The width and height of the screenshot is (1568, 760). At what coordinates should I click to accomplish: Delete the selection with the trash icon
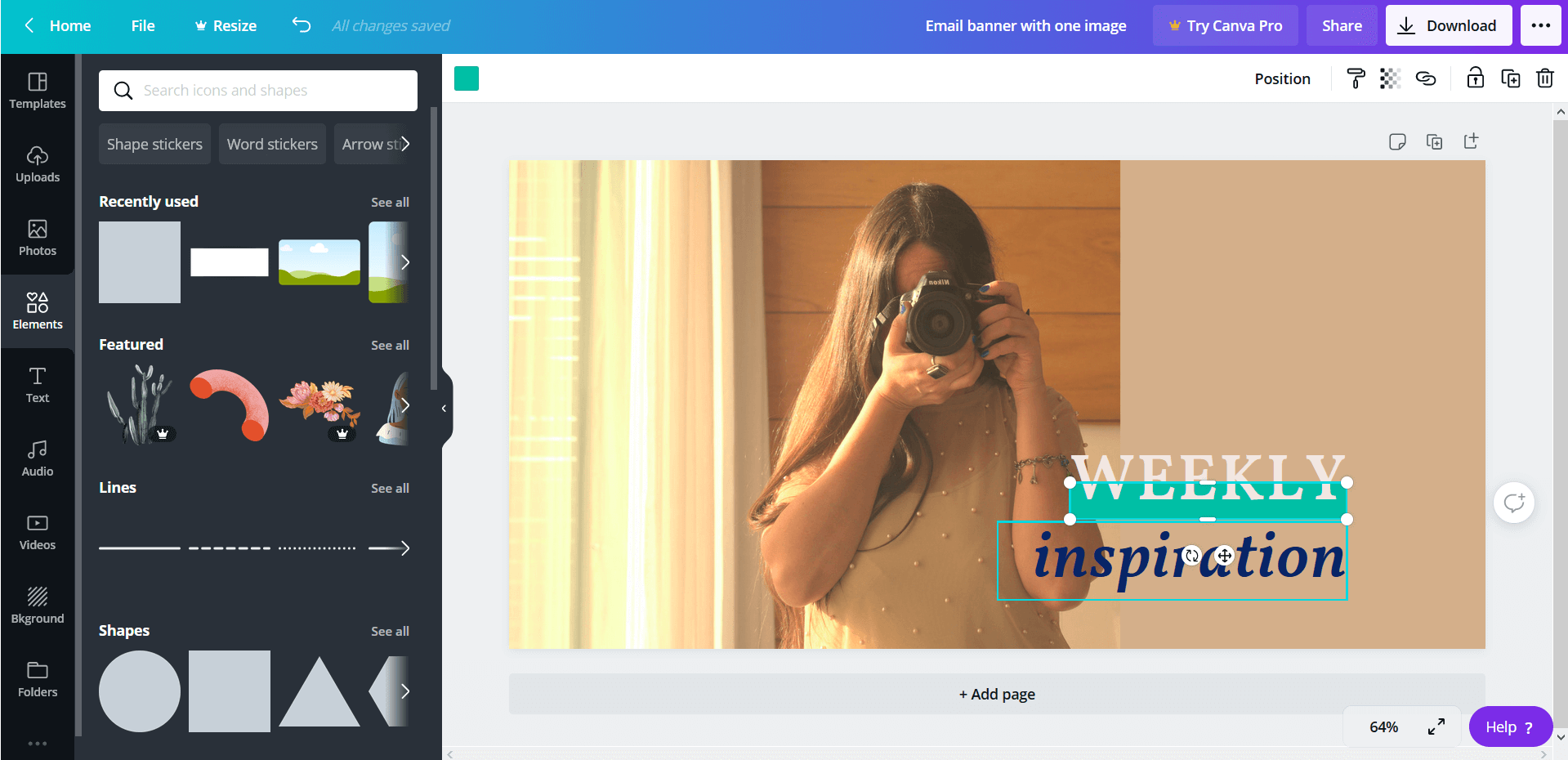(1544, 78)
